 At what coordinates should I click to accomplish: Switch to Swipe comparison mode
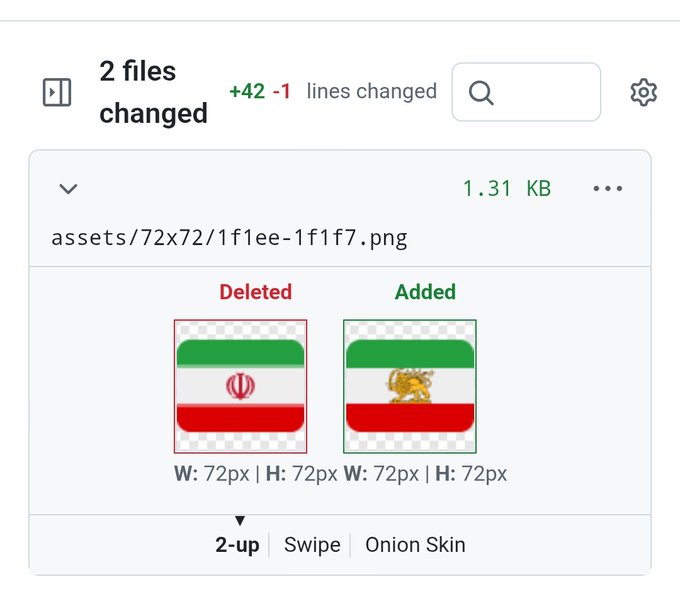pyautogui.click(x=312, y=545)
